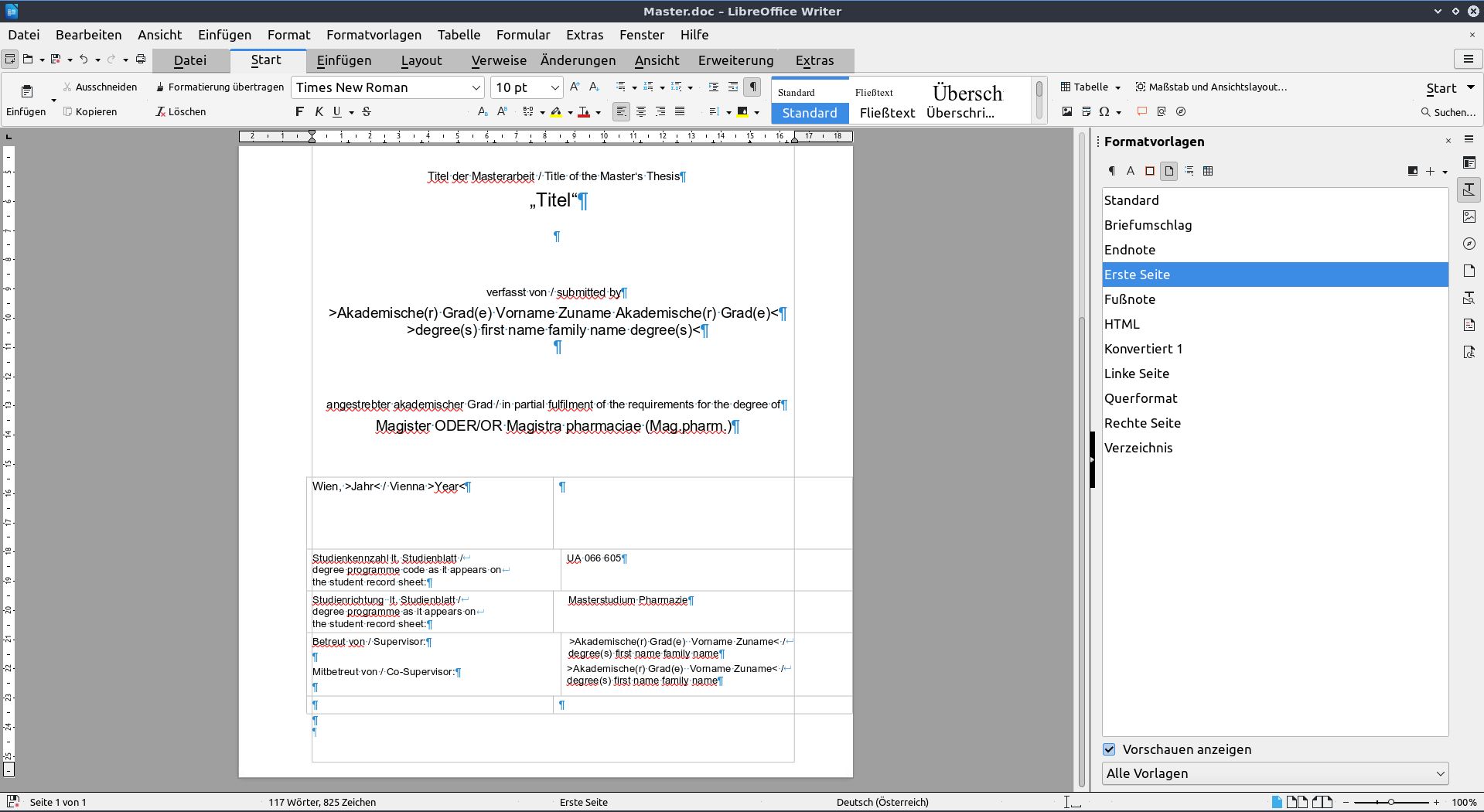
Task: Open line spacing dropdown arrow
Action: [x=728, y=113]
